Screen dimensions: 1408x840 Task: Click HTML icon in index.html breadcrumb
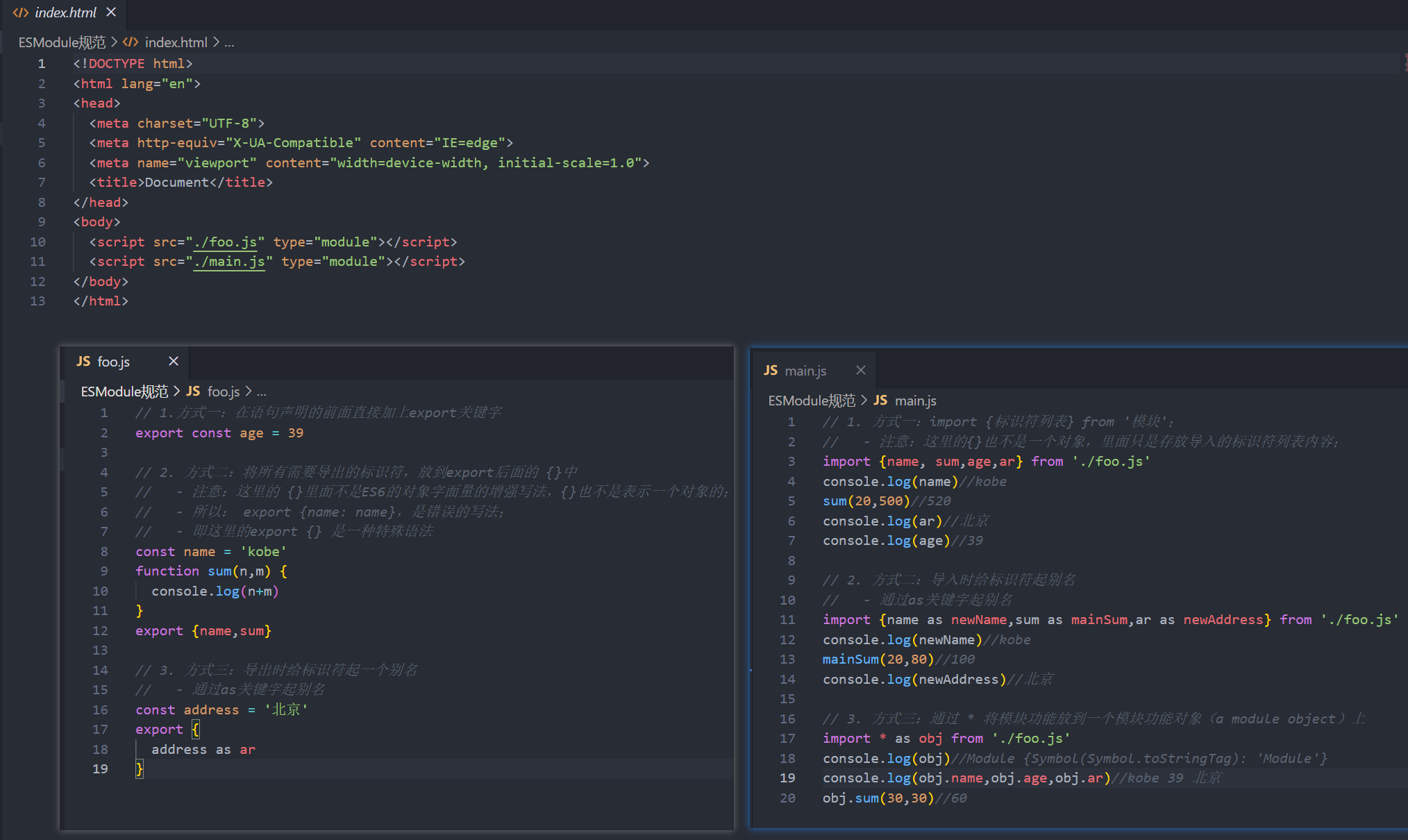tap(131, 42)
